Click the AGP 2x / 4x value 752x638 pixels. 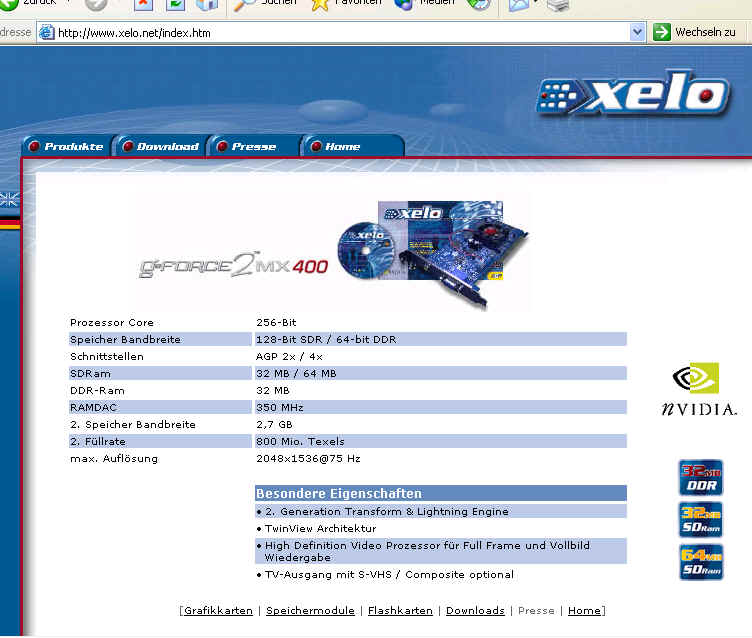(289, 356)
